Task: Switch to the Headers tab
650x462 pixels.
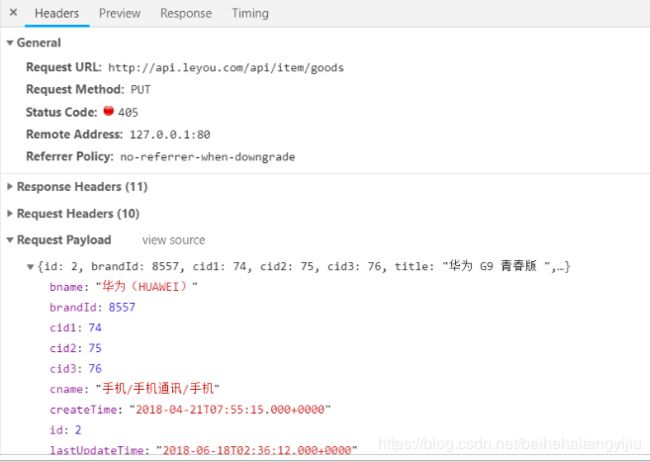Action: [x=57, y=13]
